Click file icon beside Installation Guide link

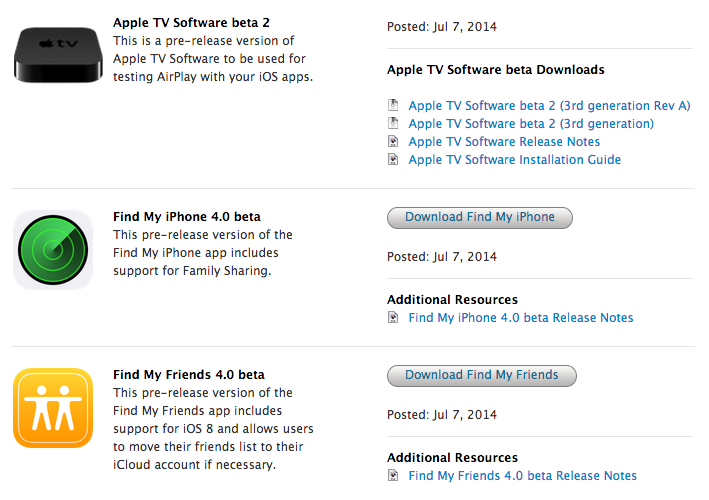tap(394, 159)
